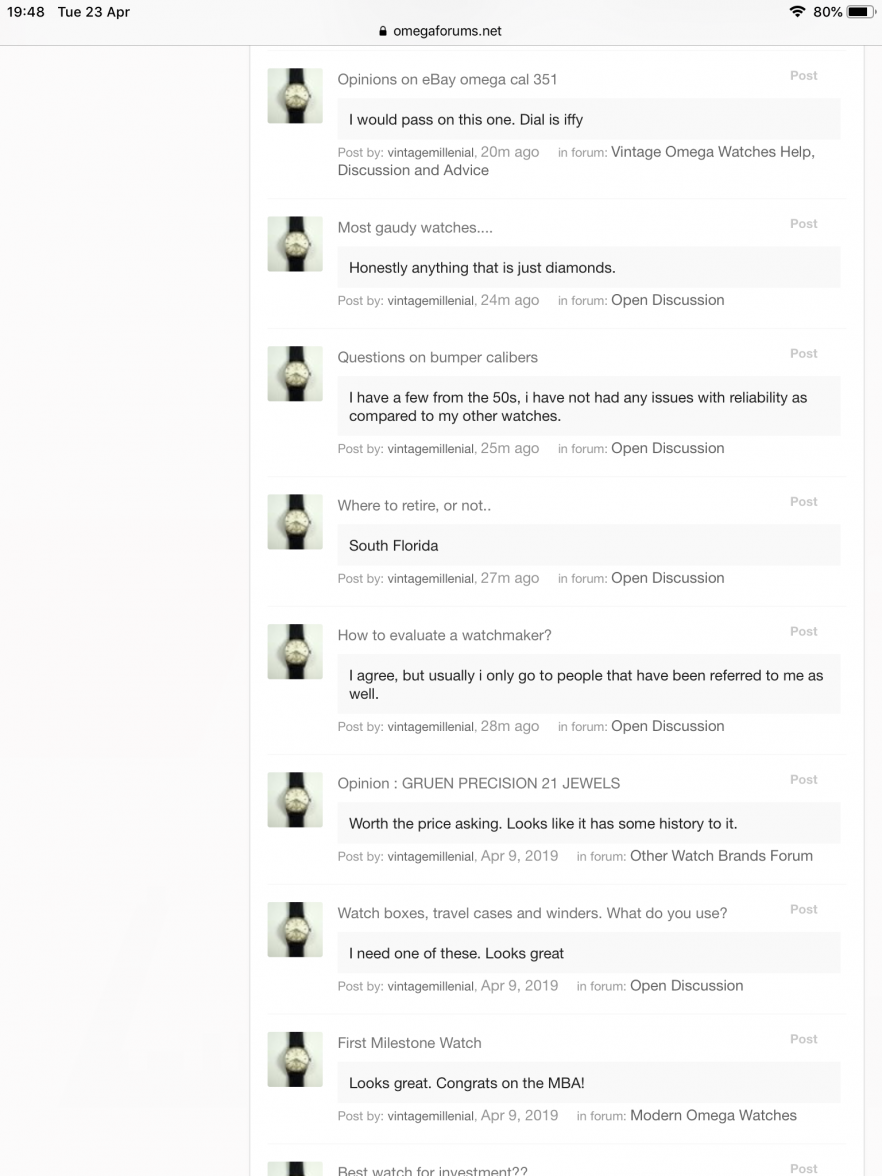This screenshot has width=882, height=1176.
Task: Go to the Modern Omega Watches forum
Action: 713,1115
